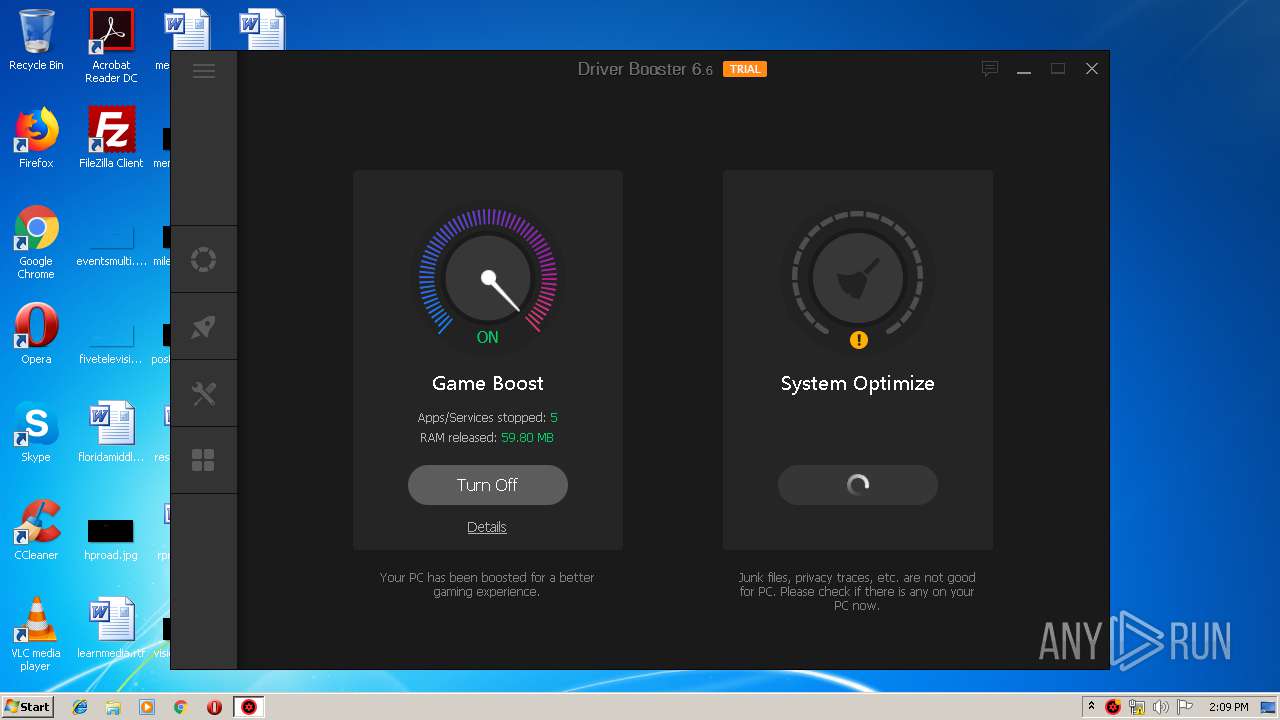This screenshot has height=720, width=1280.
Task: Select the fivetelevisi... desktop file
Action: click(111, 343)
